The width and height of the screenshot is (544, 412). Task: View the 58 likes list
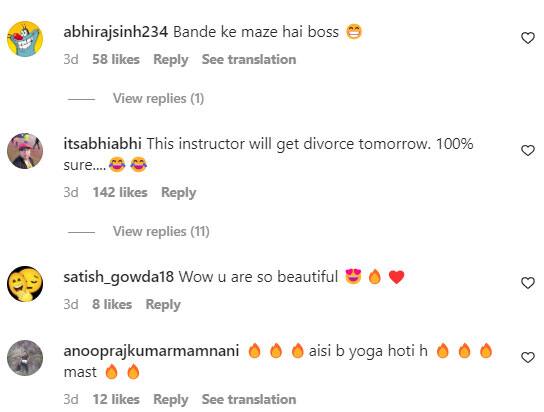point(116,60)
